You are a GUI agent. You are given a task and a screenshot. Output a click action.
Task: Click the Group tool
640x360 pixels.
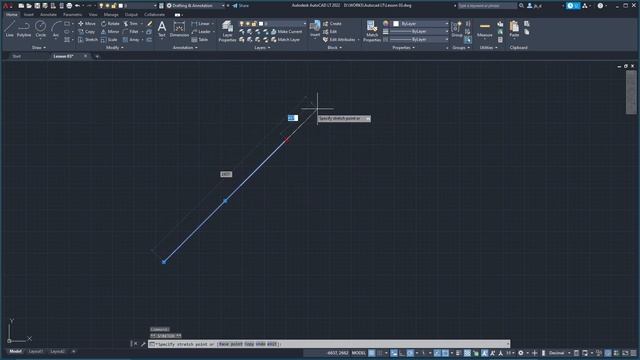tap(457, 29)
